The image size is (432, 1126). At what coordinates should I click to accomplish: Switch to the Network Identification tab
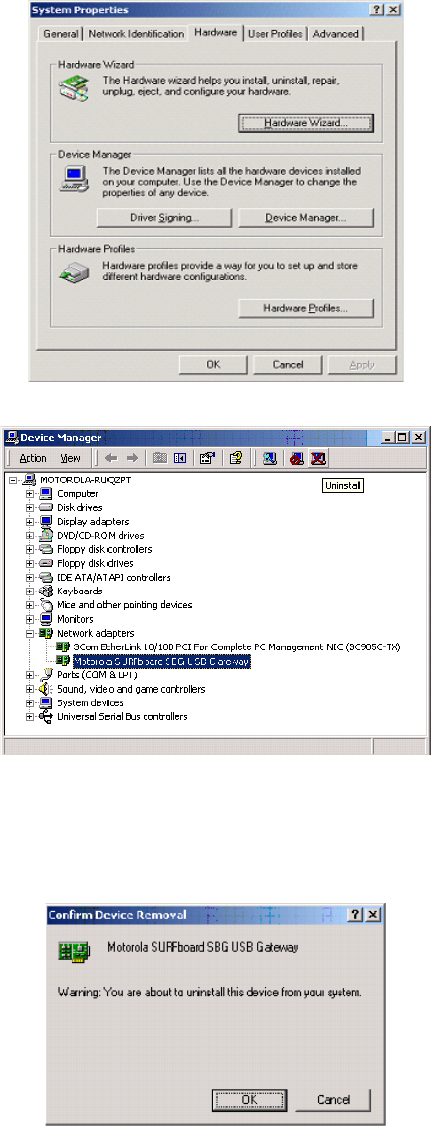coord(136,34)
